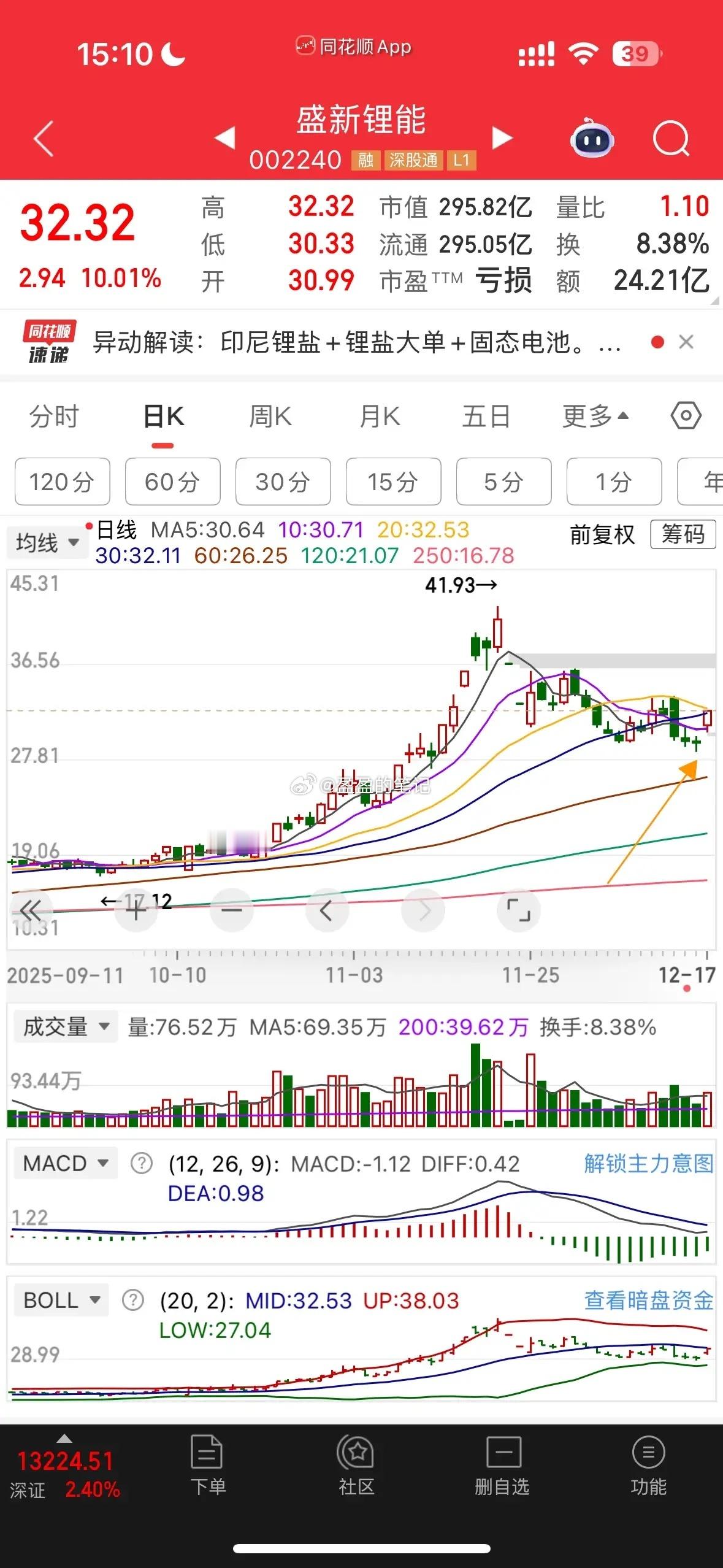Open BOLL indicator dropdown

[x=61, y=1301]
